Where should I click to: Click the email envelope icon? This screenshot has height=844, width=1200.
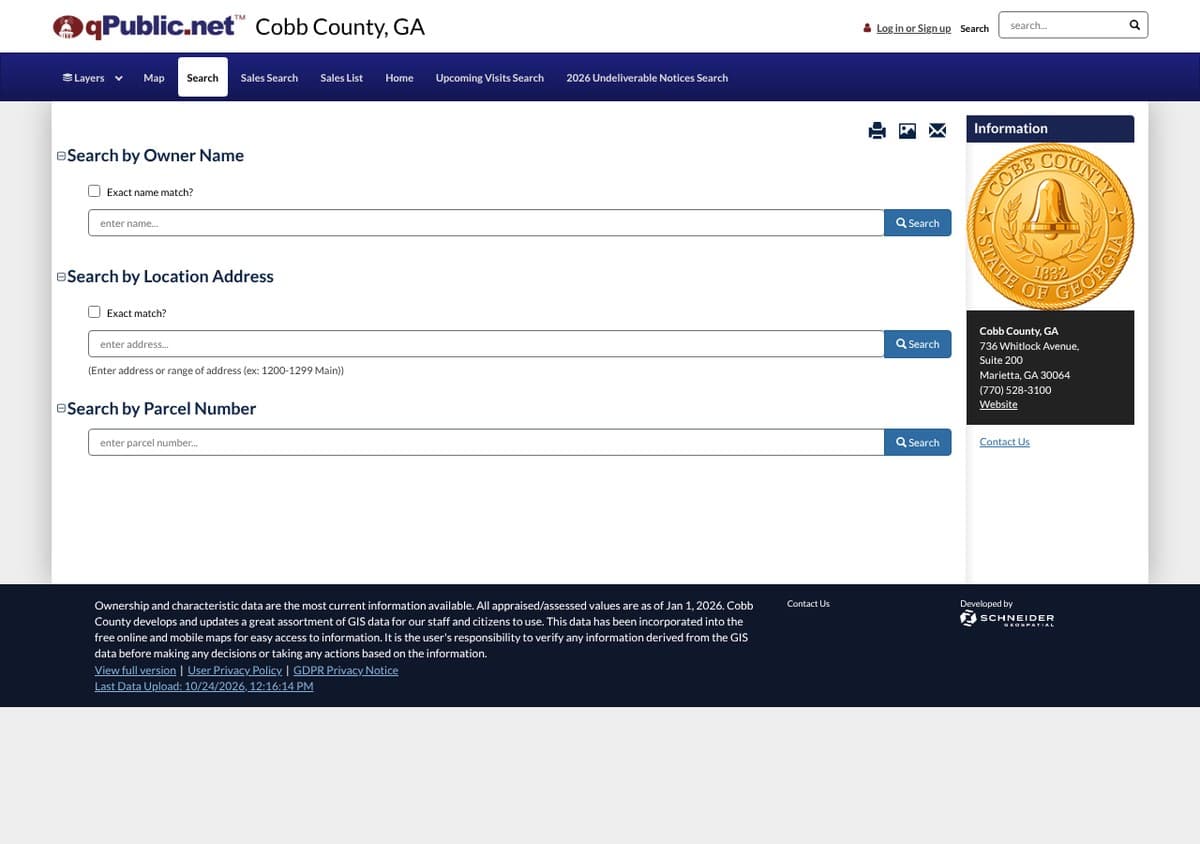(x=937, y=130)
